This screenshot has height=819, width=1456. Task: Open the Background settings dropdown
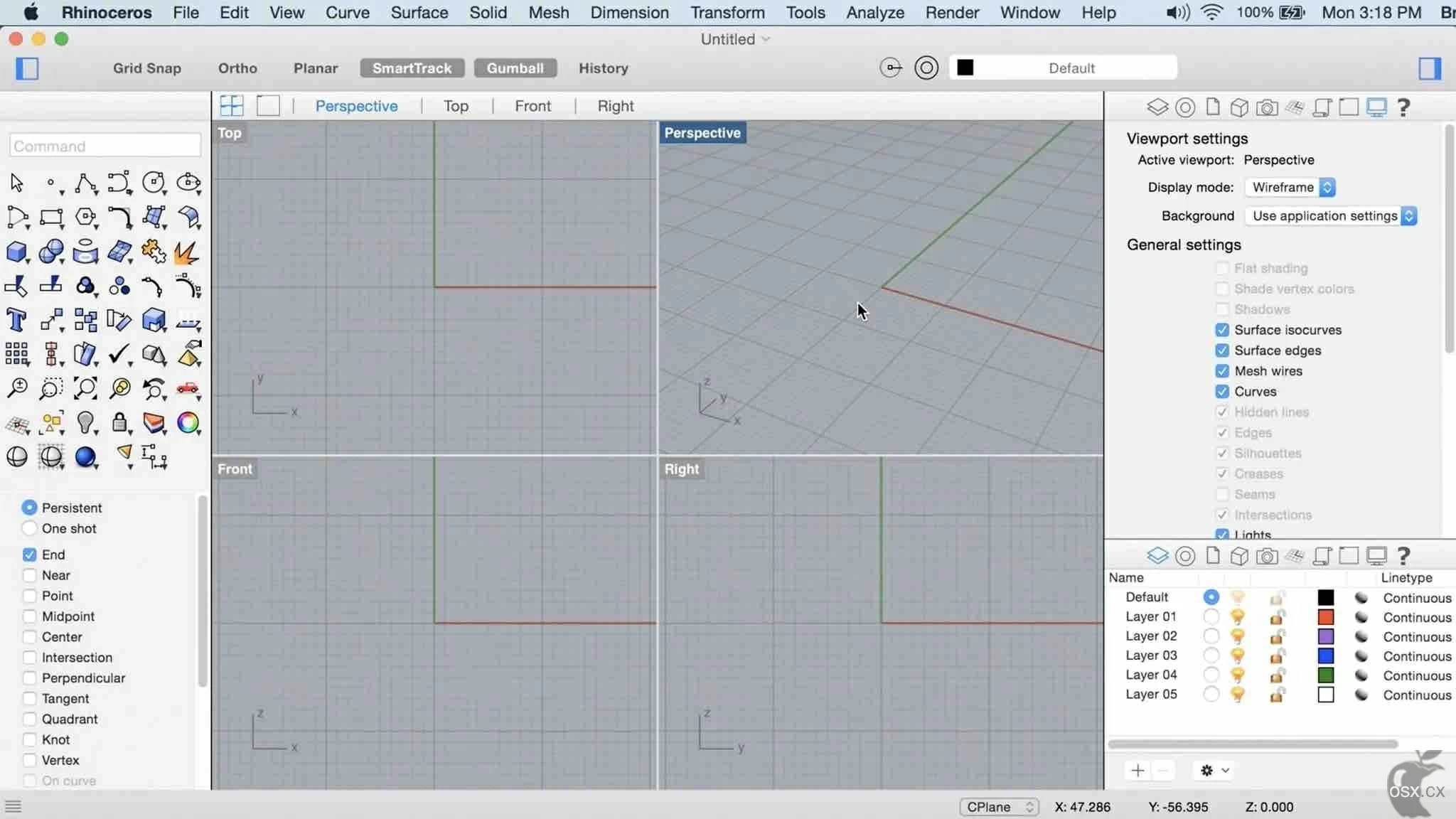[x=1331, y=215]
